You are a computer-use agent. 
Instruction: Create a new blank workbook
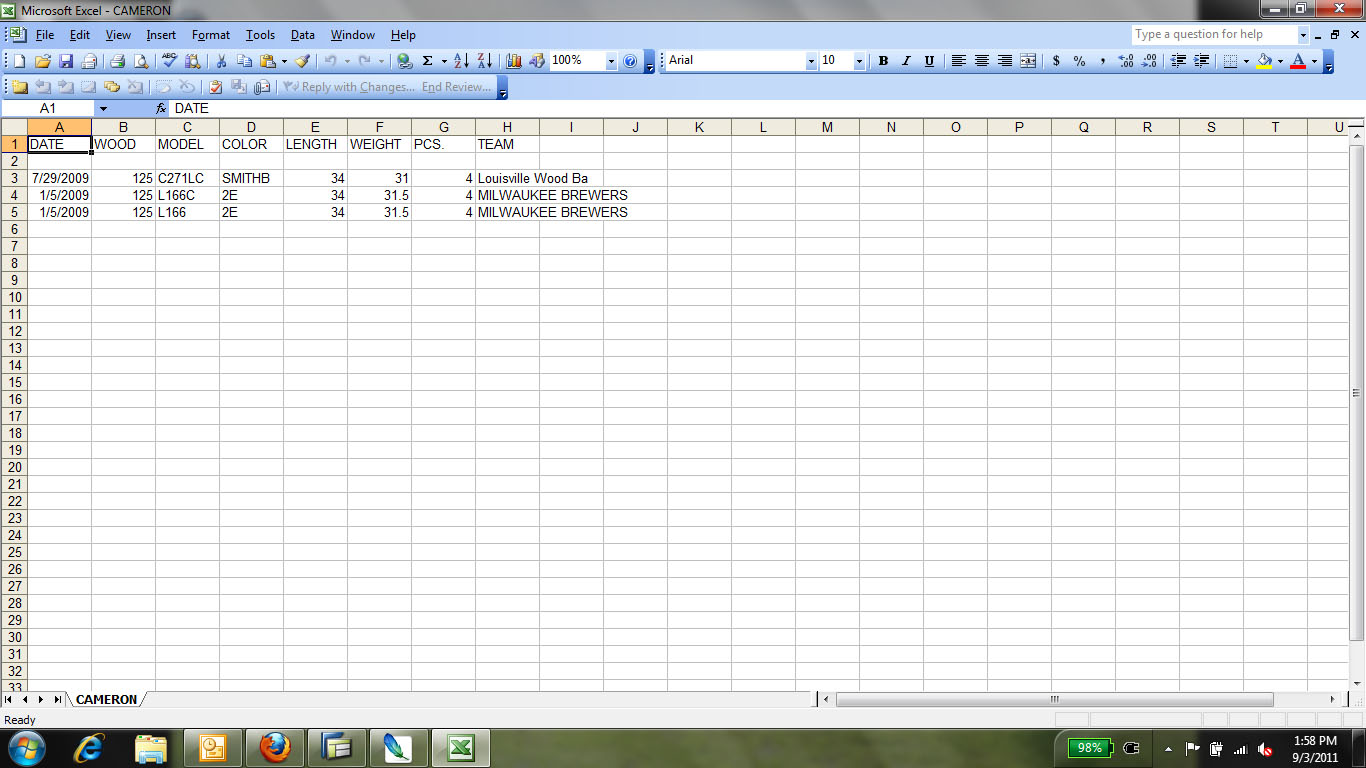pyautogui.click(x=20, y=61)
